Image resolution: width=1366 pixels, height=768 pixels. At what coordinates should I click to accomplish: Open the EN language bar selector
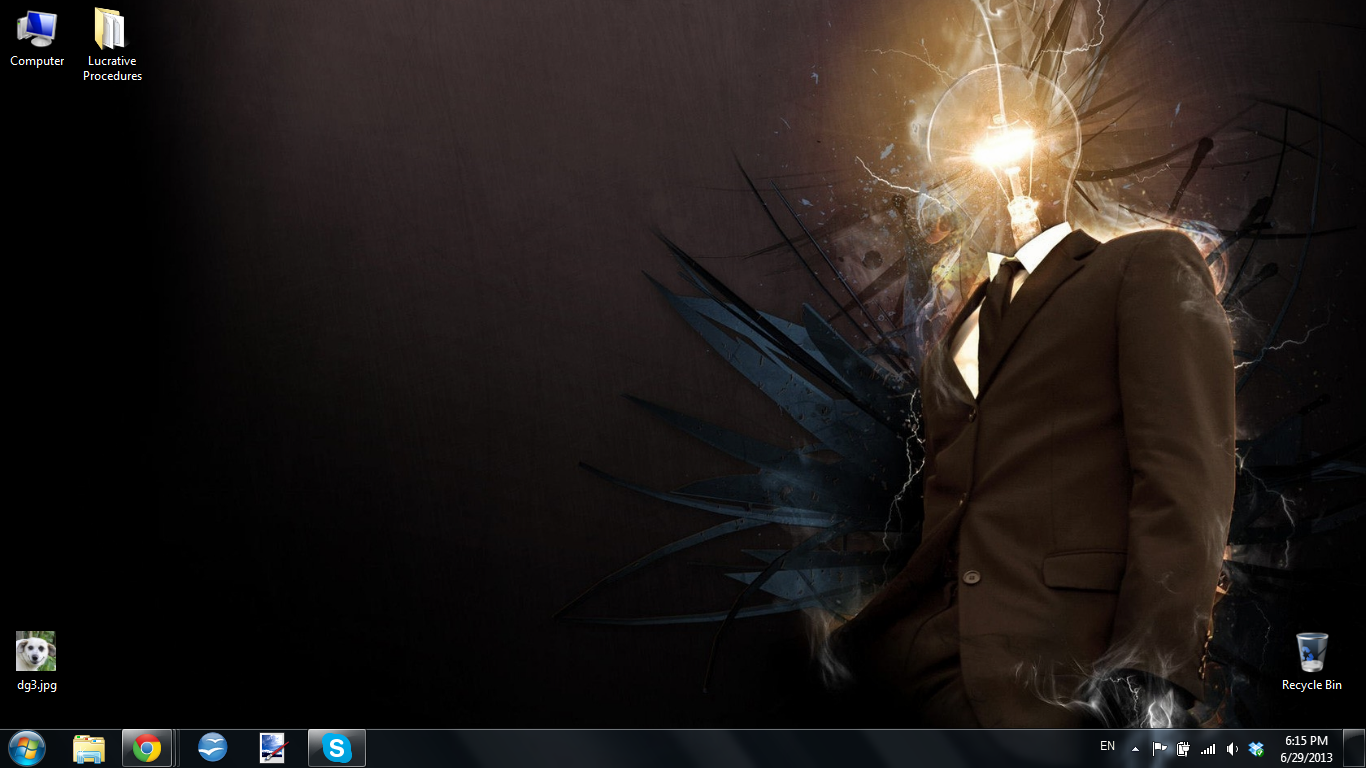click(x=1107, y=746)
